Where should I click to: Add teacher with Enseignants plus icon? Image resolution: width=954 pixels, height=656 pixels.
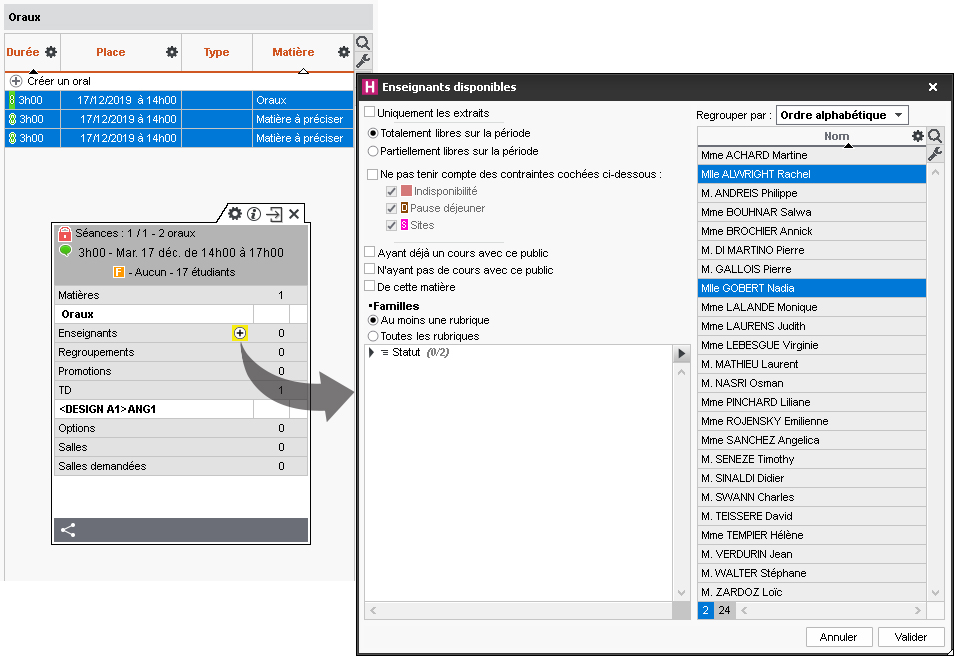240,333
